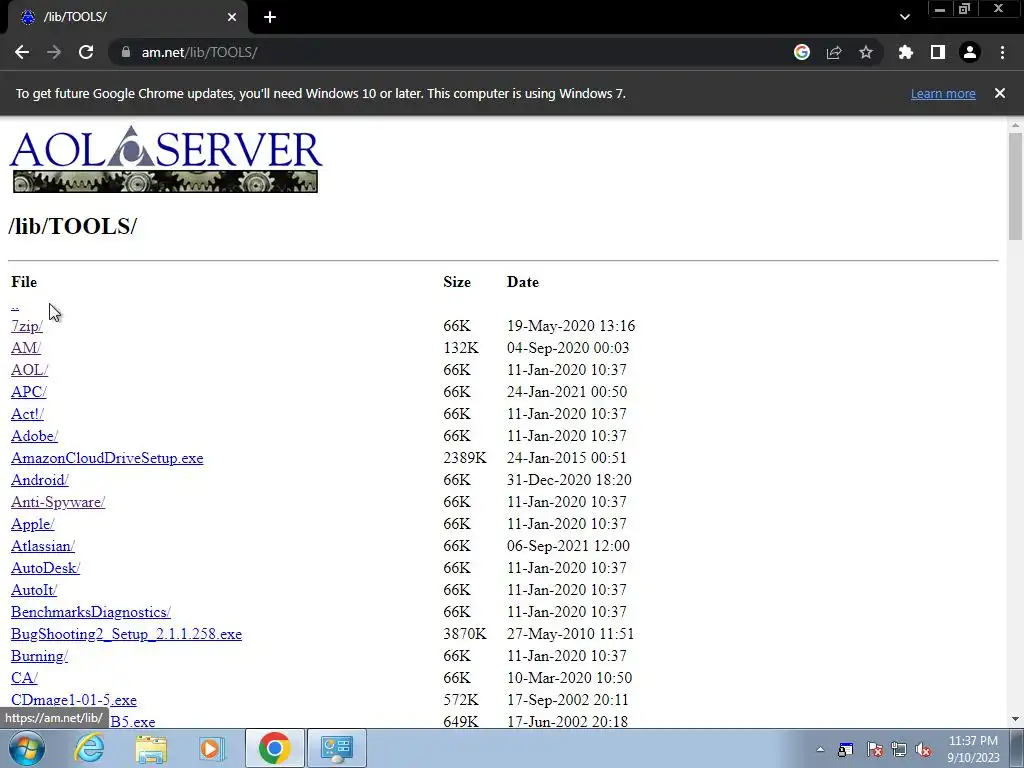
Task: Open the BenchmarksDiagnostics/ folder
Action: tap(91, 612)
